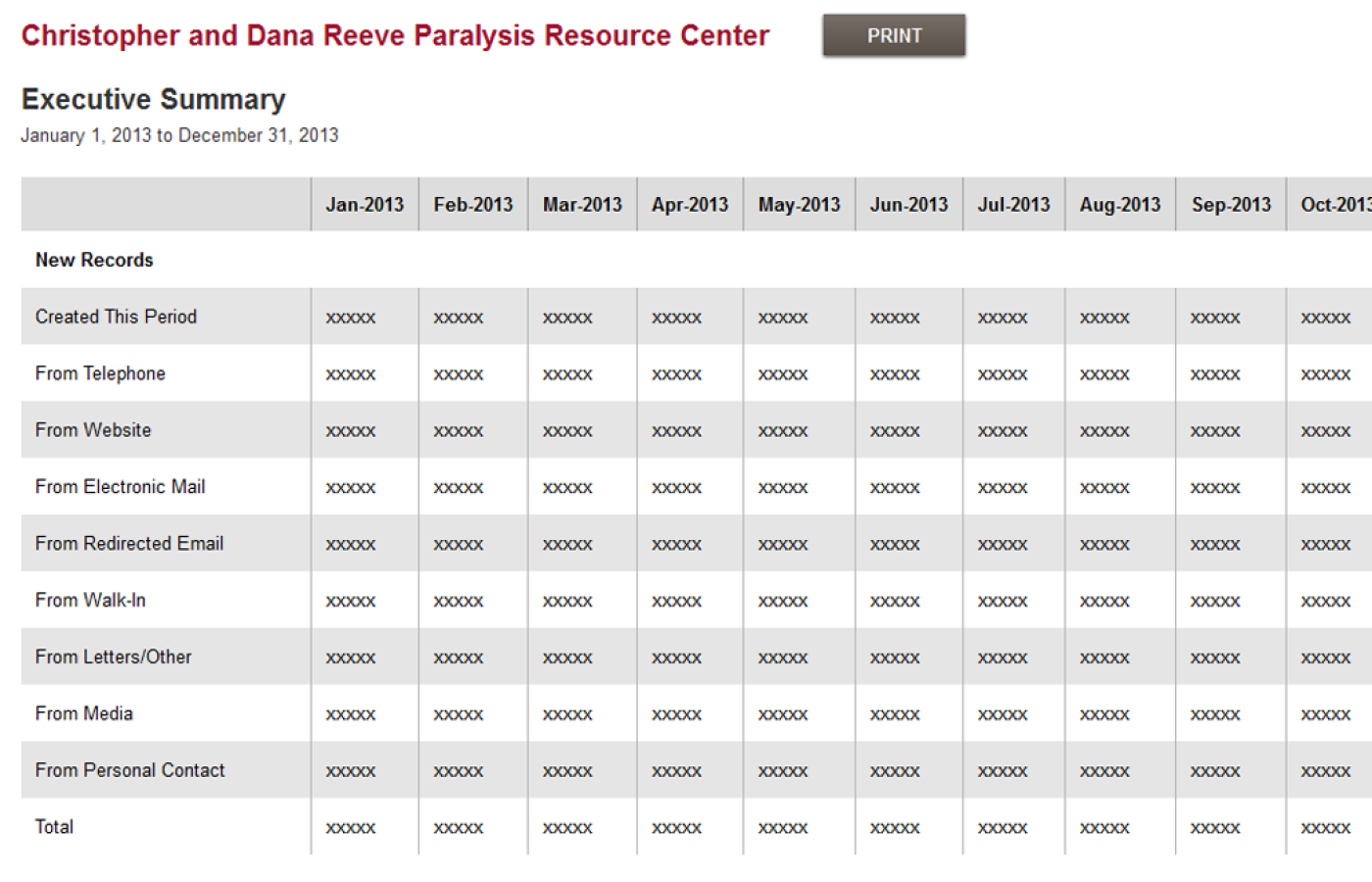1372x882 pixels.
Task: Click From Telephone value for Feb-2013
Action: [459, 374]
